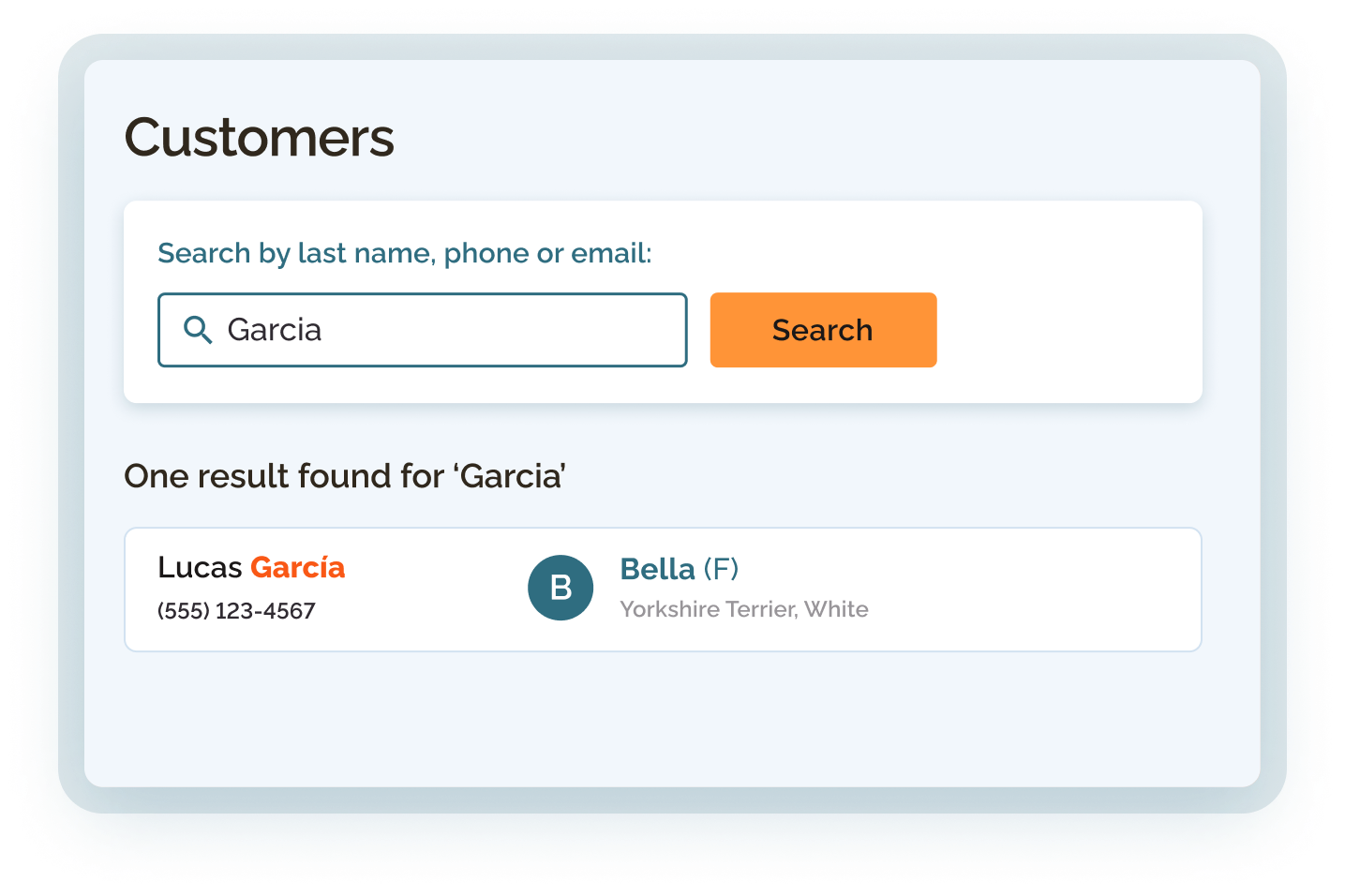The image size is (1345, 896).
Task: Click the Yorkshire Terrier, White breed description
Action: pos(744,609)
